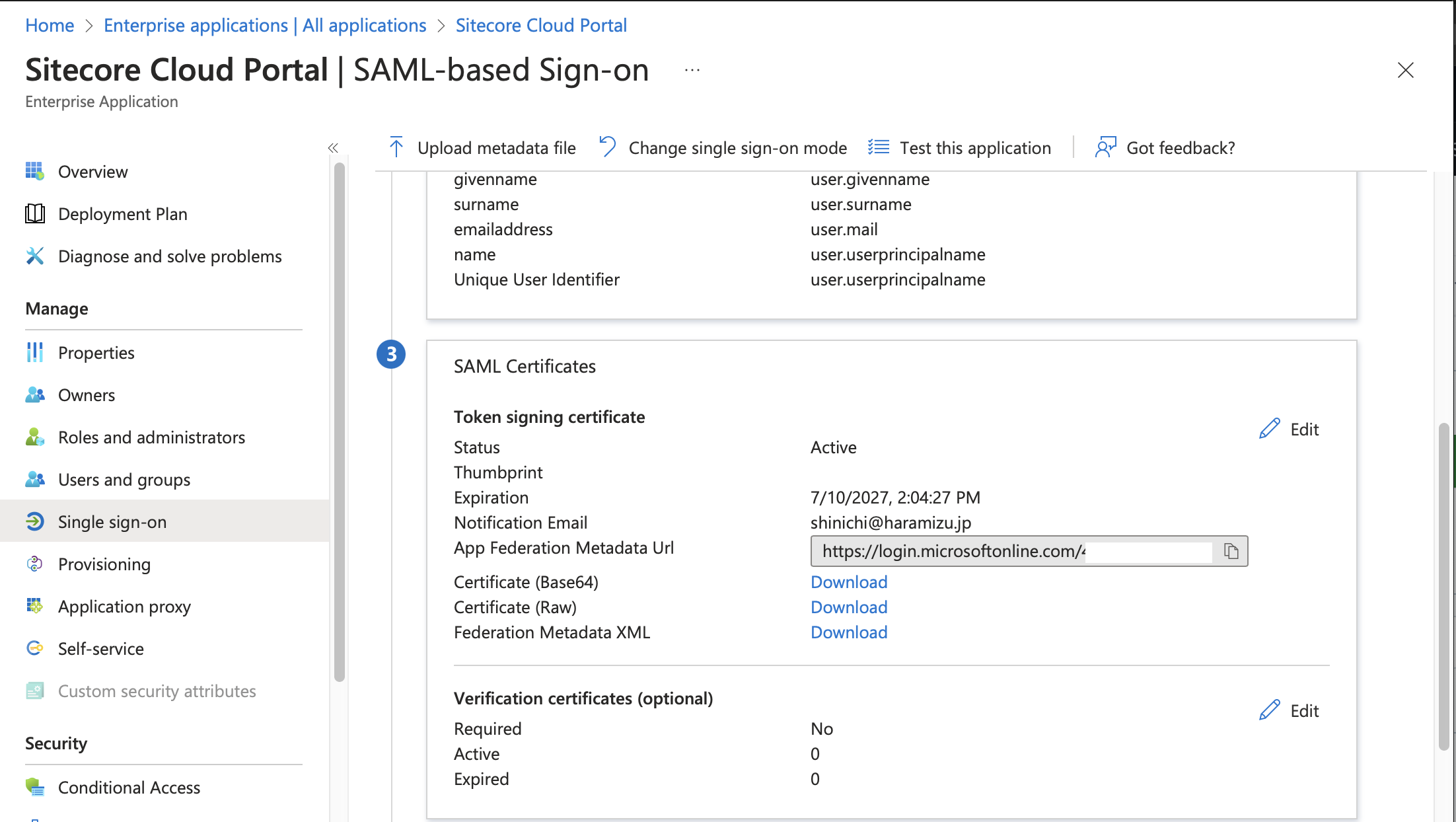This screenshot has height=822, width=1456.
Task: Open the Provisioning page
Action: pyautogui.click(x=164, y=564)
